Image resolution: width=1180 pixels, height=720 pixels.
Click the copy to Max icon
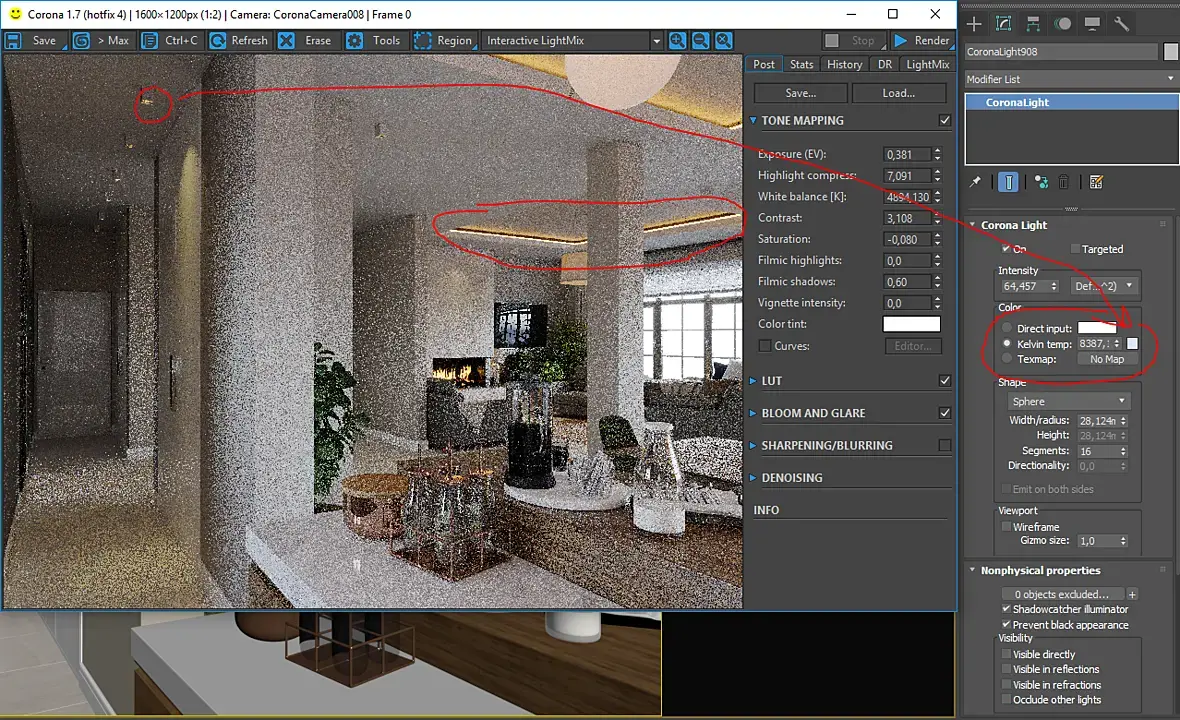point(81,41)
